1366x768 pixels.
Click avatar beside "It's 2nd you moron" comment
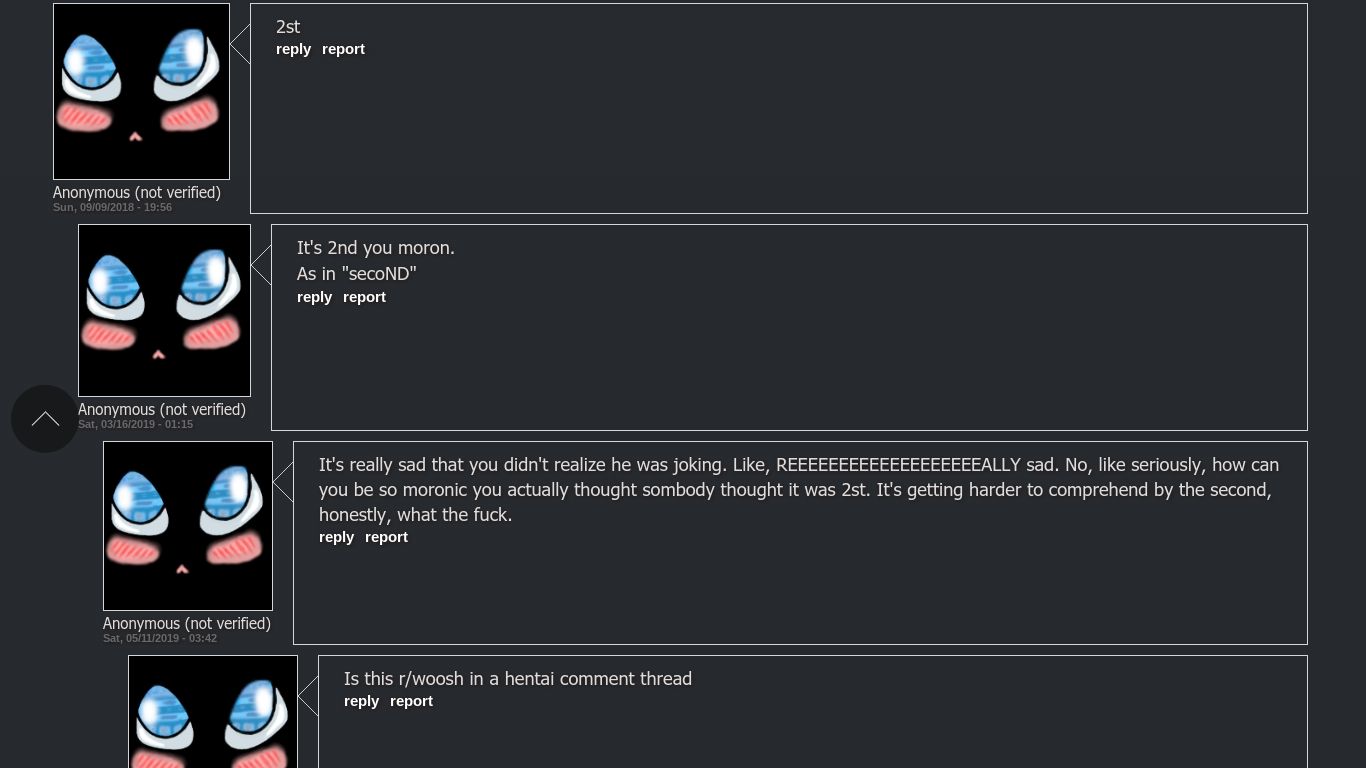point(164,310)
